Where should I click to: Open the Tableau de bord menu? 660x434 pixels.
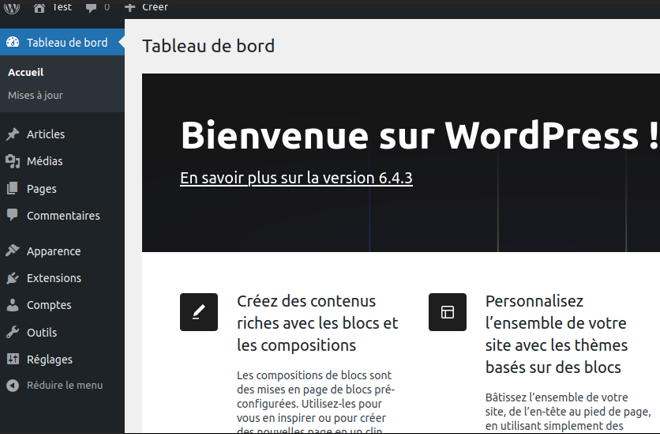[x=66, y=43]
